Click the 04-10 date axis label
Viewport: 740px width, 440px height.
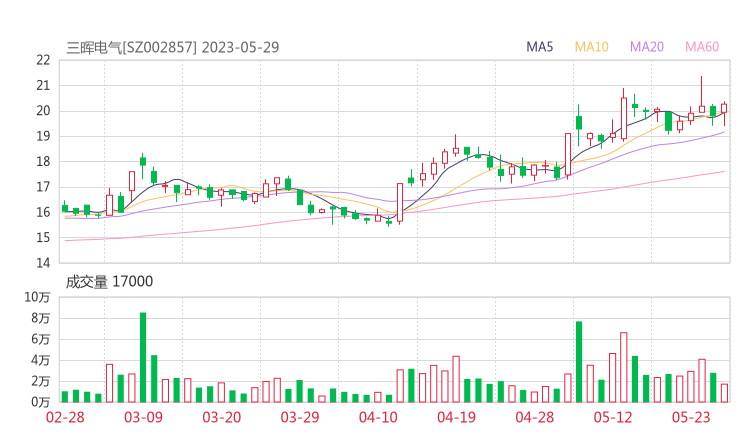pos(378,417)
